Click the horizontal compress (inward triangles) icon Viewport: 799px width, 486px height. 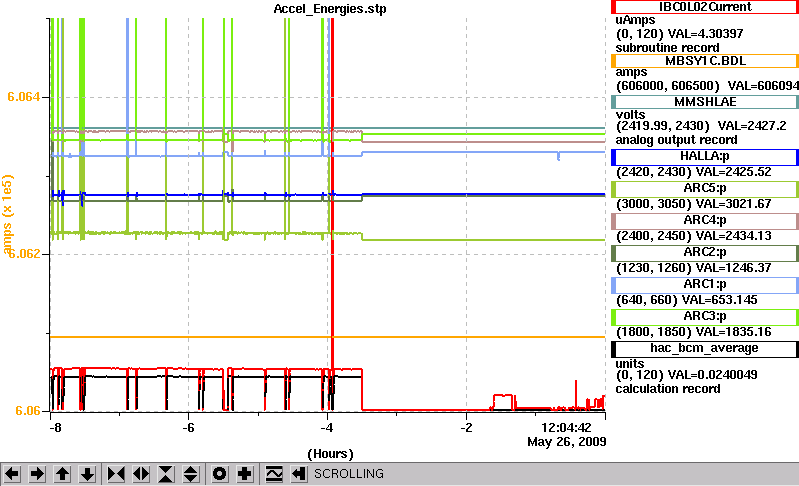116,474
